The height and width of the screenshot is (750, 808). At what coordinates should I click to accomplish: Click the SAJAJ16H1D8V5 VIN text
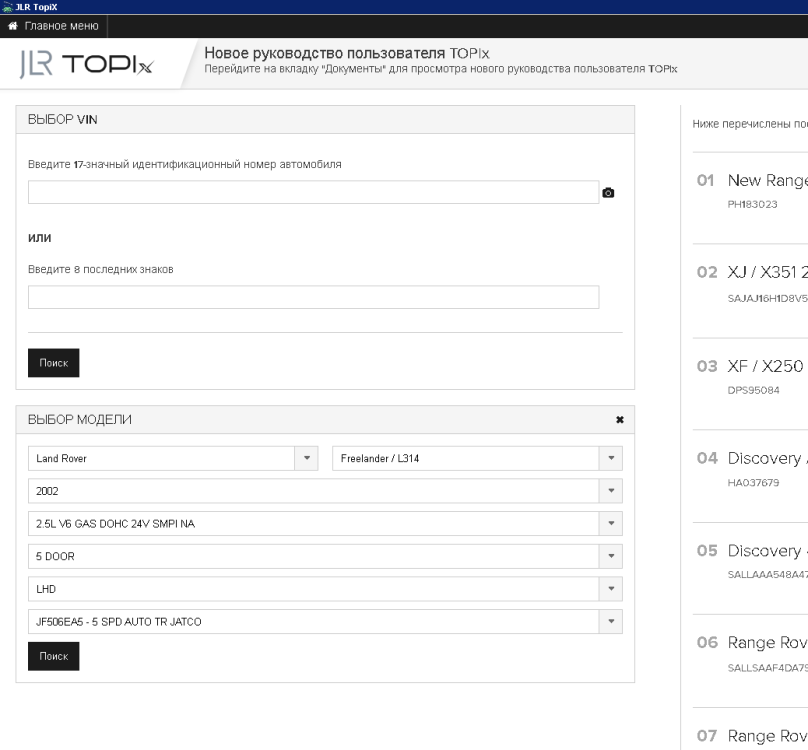pyautogui.click(x=767, y=298)
